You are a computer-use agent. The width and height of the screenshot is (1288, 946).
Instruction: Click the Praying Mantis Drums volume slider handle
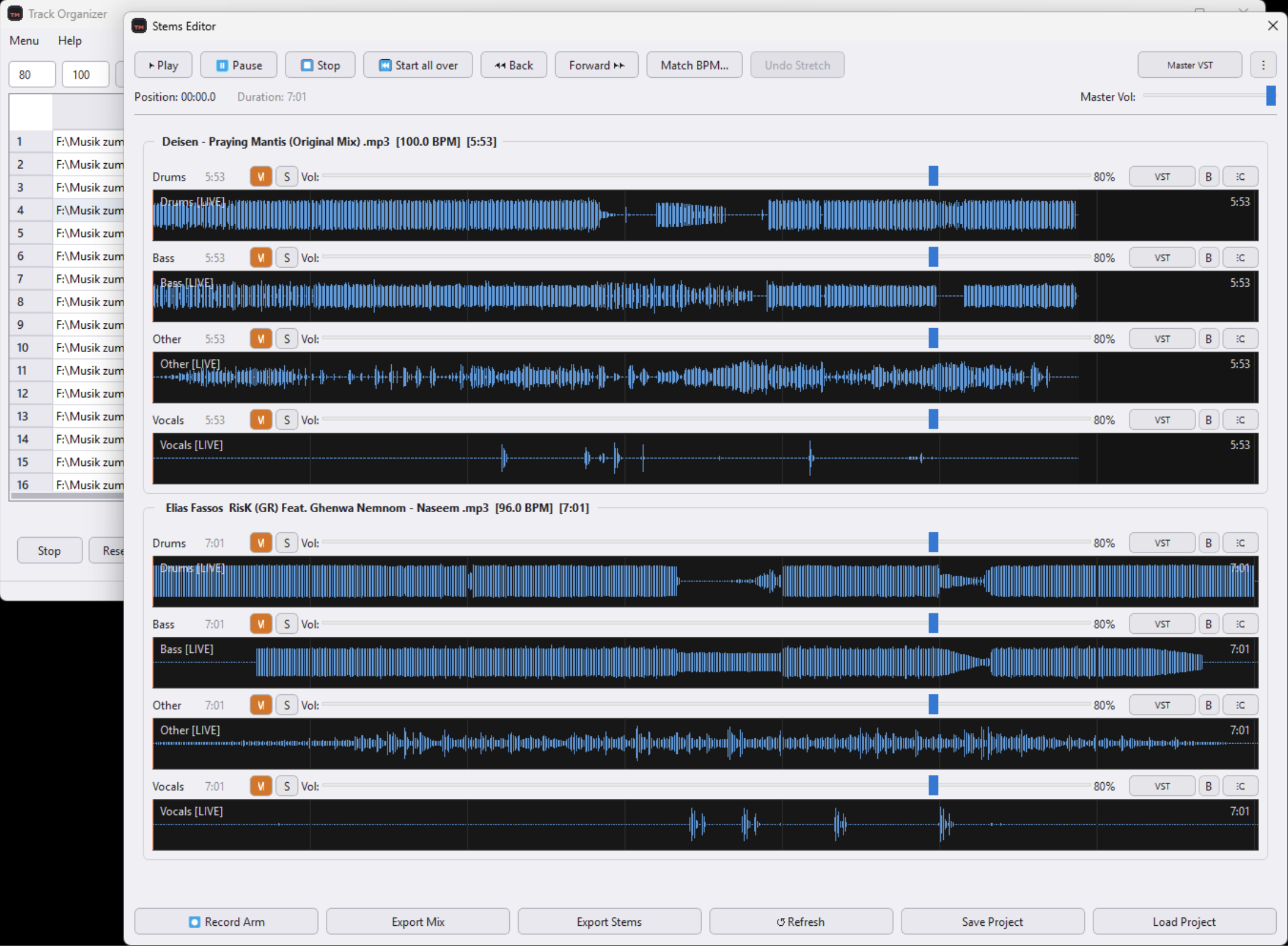934,176
